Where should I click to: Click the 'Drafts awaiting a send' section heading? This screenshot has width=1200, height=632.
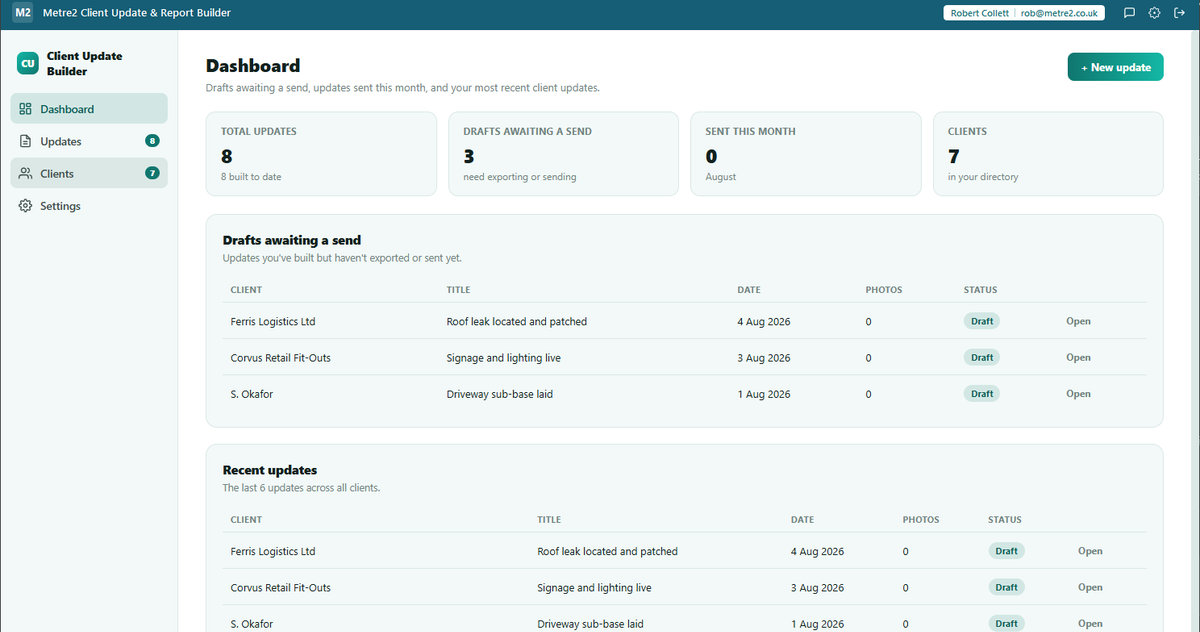click(292, 240)
